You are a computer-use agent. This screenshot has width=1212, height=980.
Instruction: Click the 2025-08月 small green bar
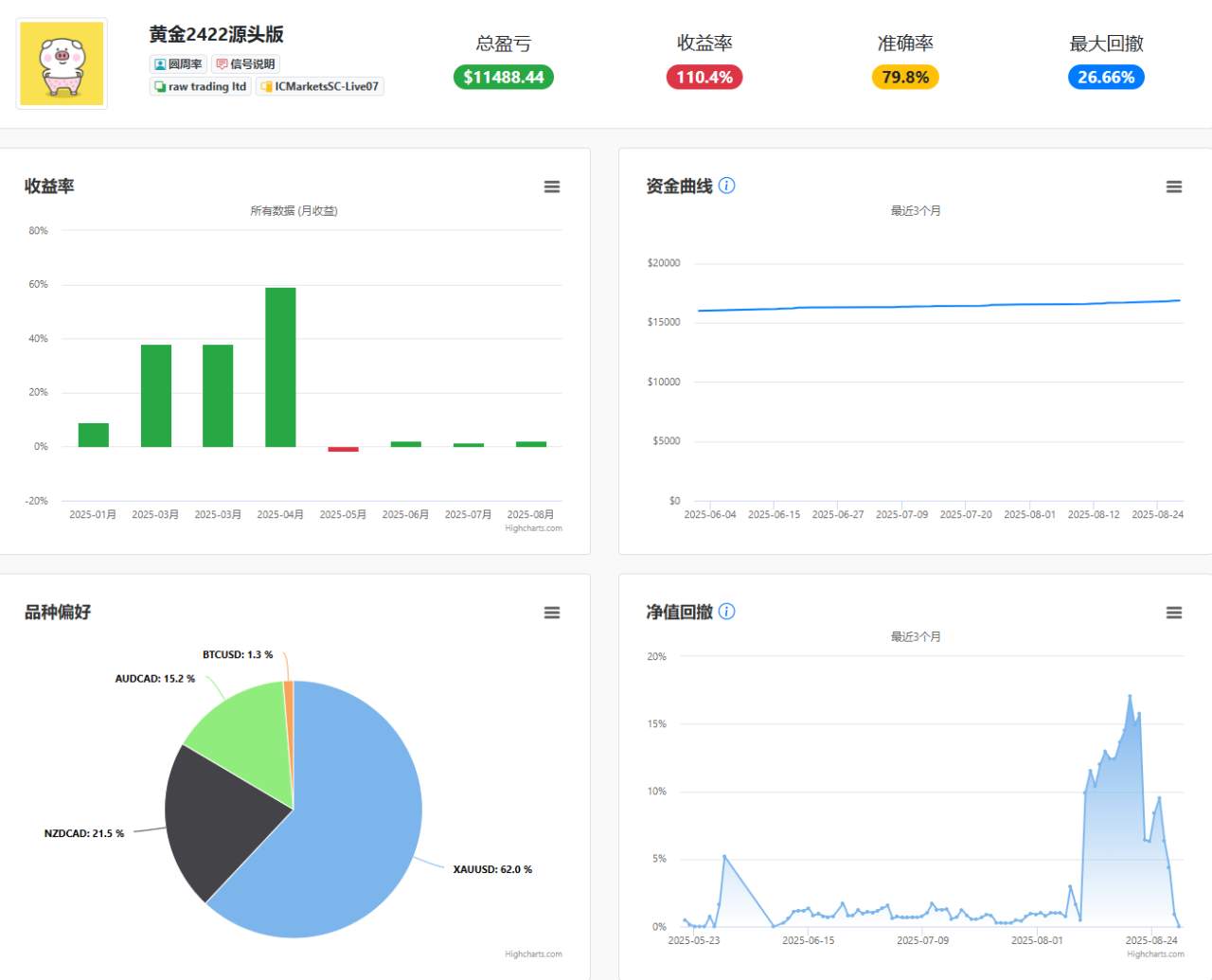pyautogui.click(x=531, y=444)
